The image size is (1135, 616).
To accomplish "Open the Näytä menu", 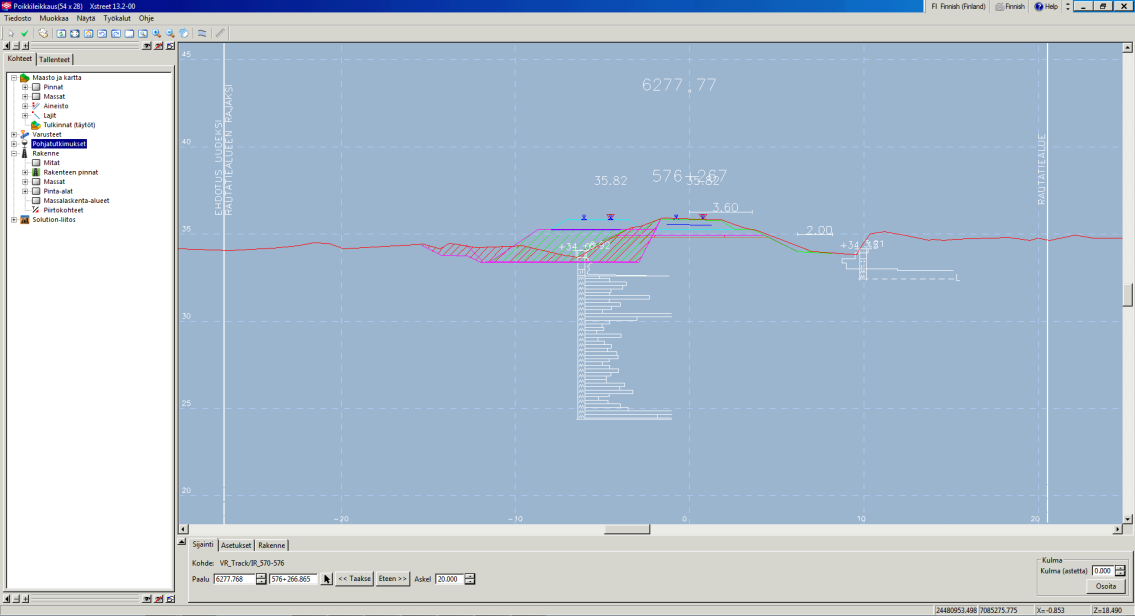I will coord(86,18).
